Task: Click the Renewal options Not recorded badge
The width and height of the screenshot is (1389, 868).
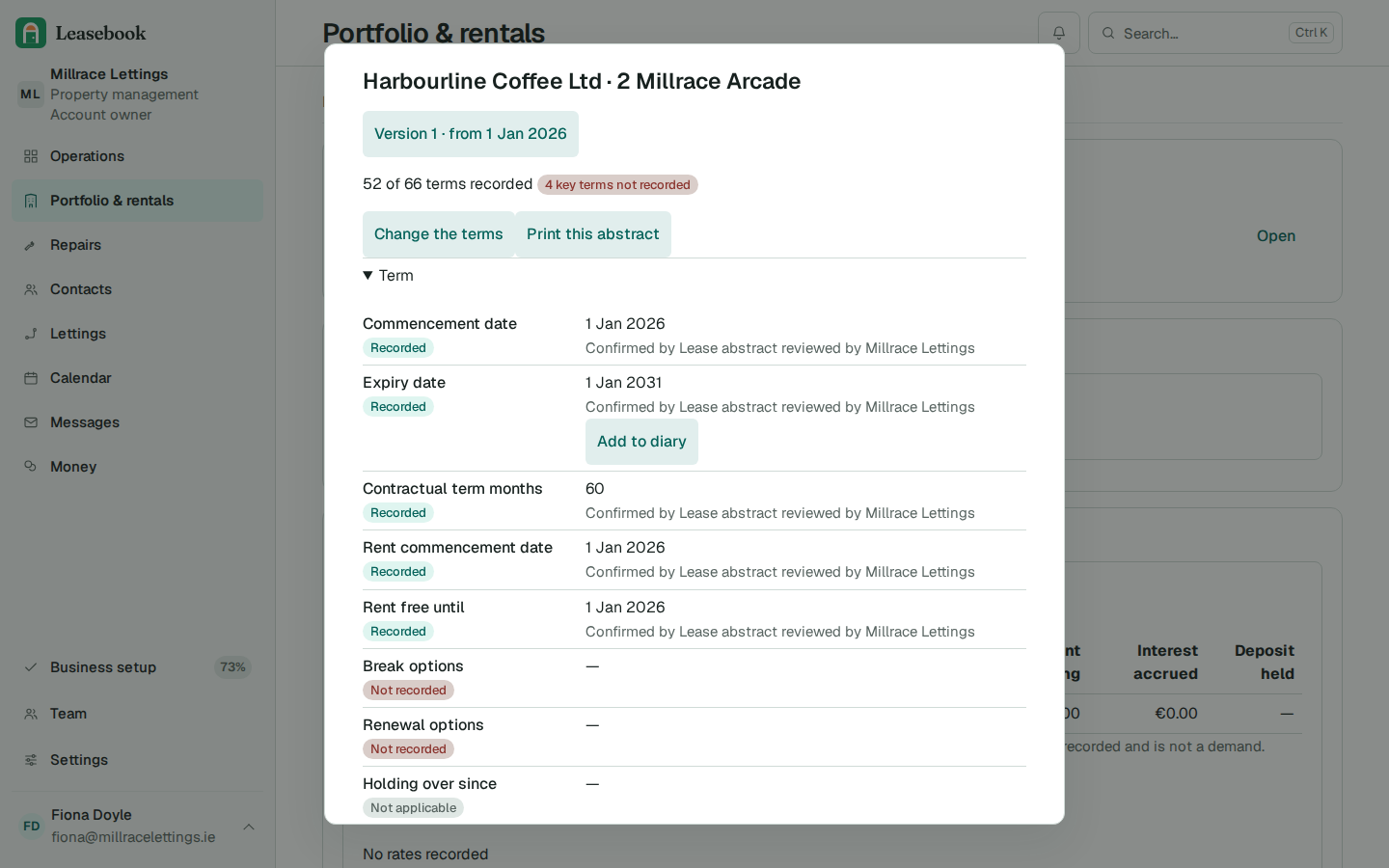Action: 408,749
